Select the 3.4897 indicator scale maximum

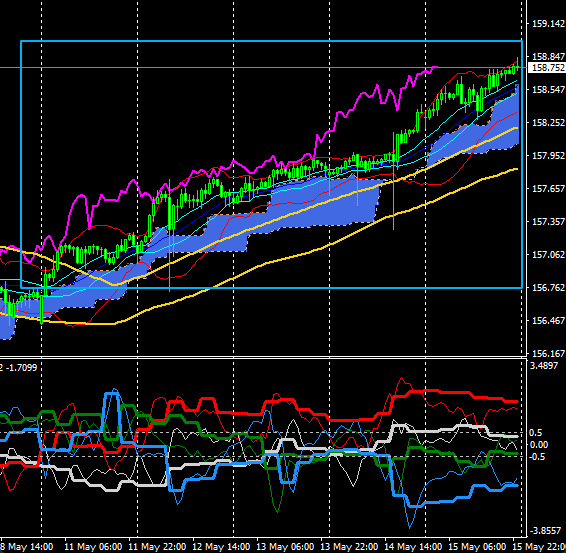point(543,366)
